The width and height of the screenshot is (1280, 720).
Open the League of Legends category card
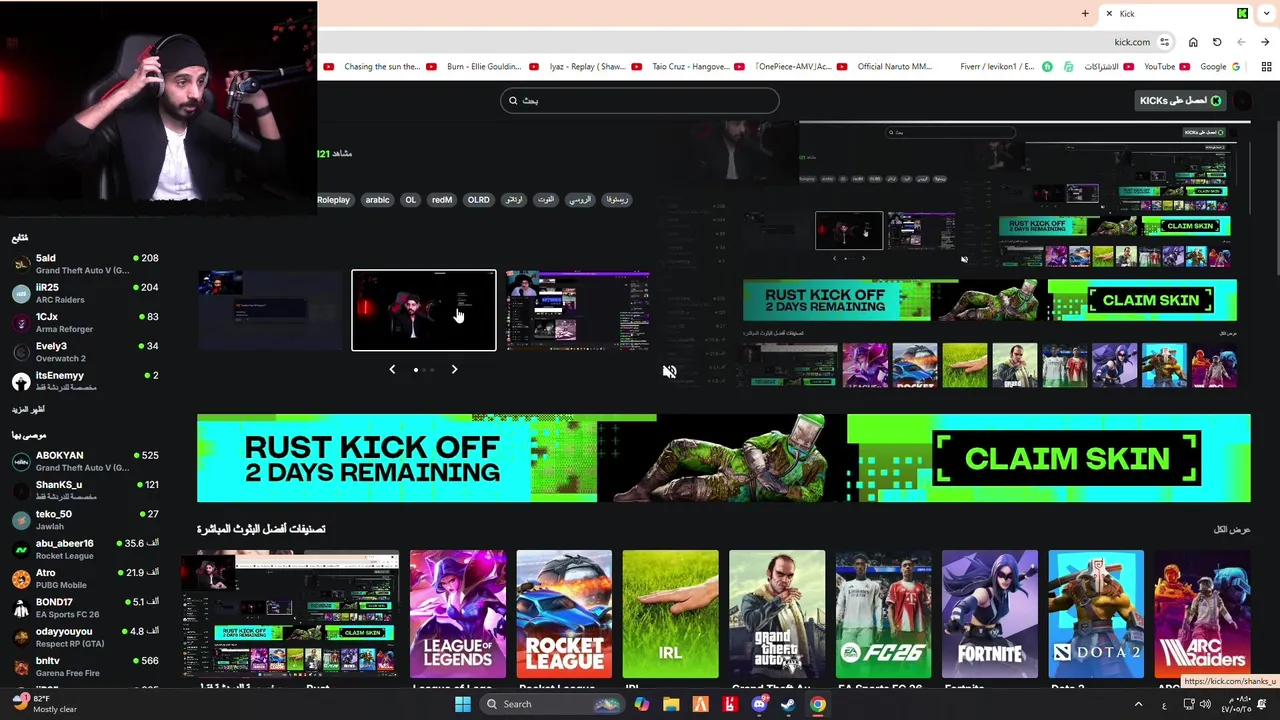point(458,614)
